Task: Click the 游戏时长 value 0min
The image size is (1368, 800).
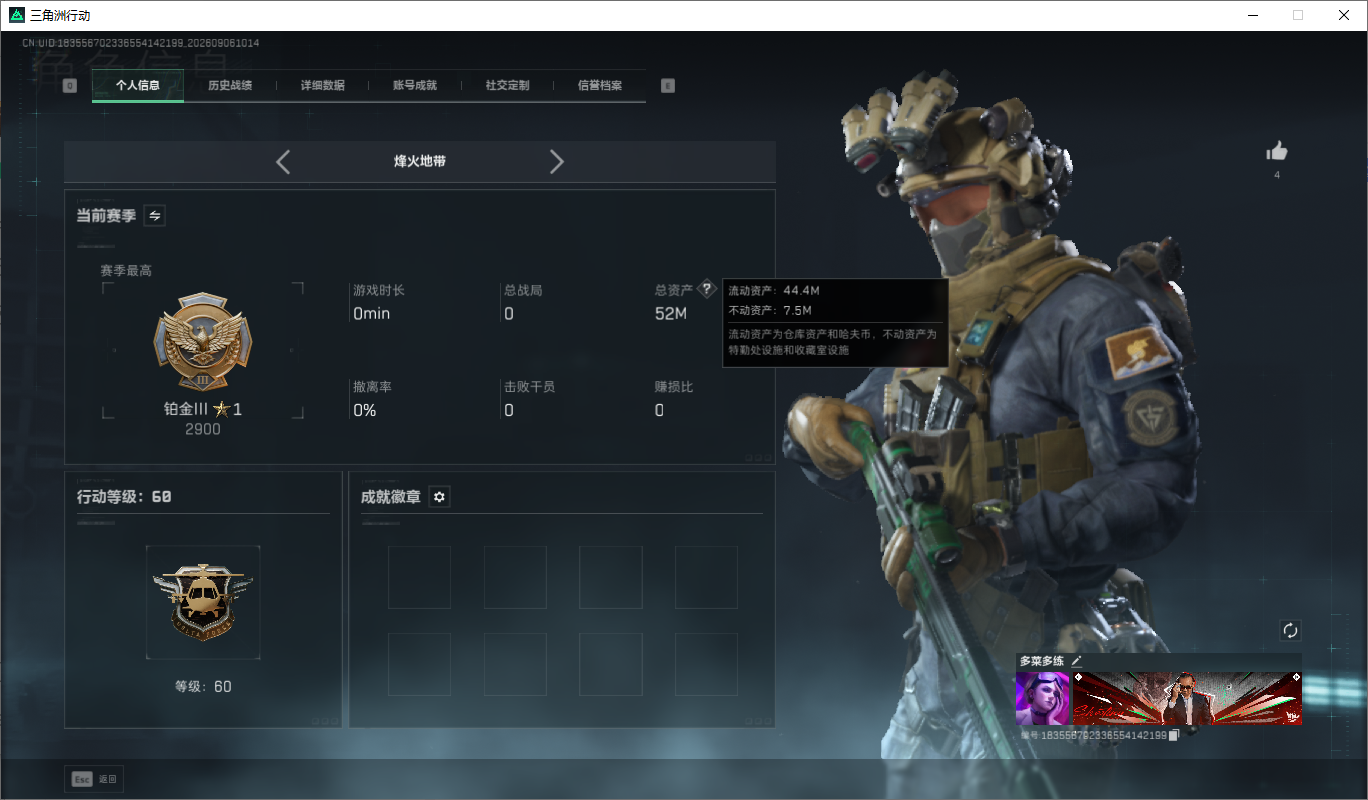Action: tap(372, 314)
